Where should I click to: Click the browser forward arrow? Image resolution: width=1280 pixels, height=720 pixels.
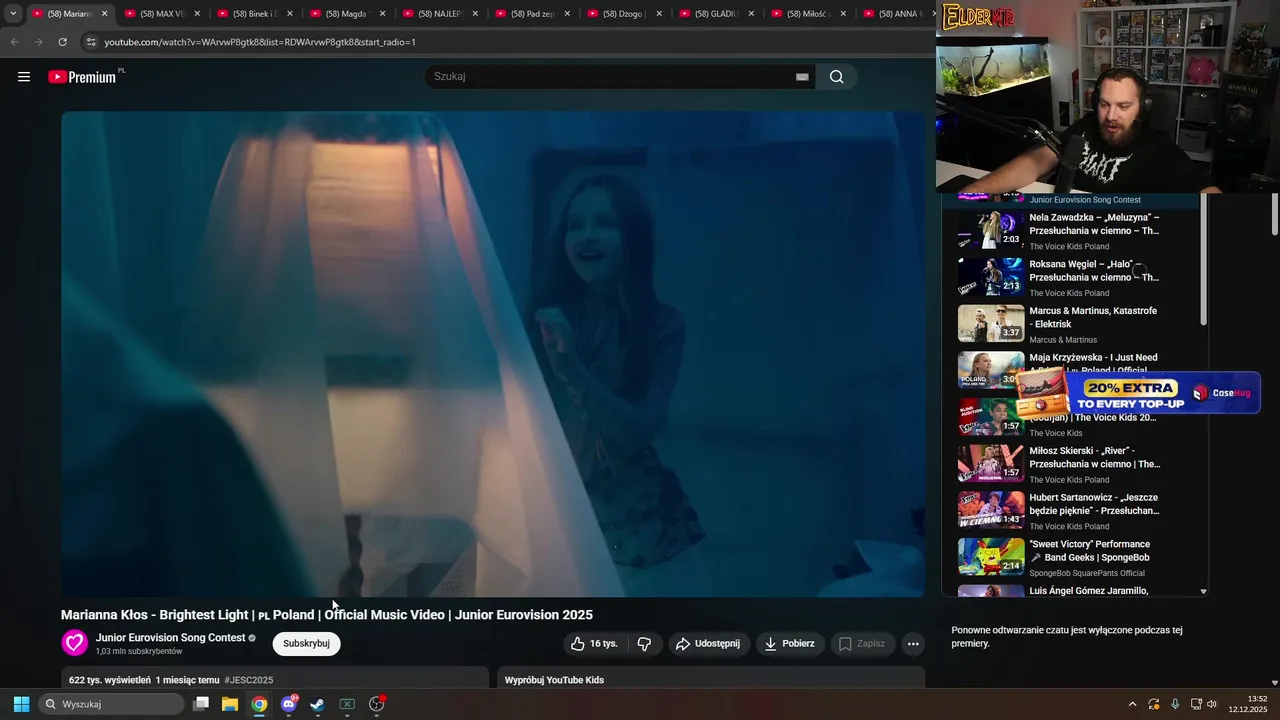[38, 42]
